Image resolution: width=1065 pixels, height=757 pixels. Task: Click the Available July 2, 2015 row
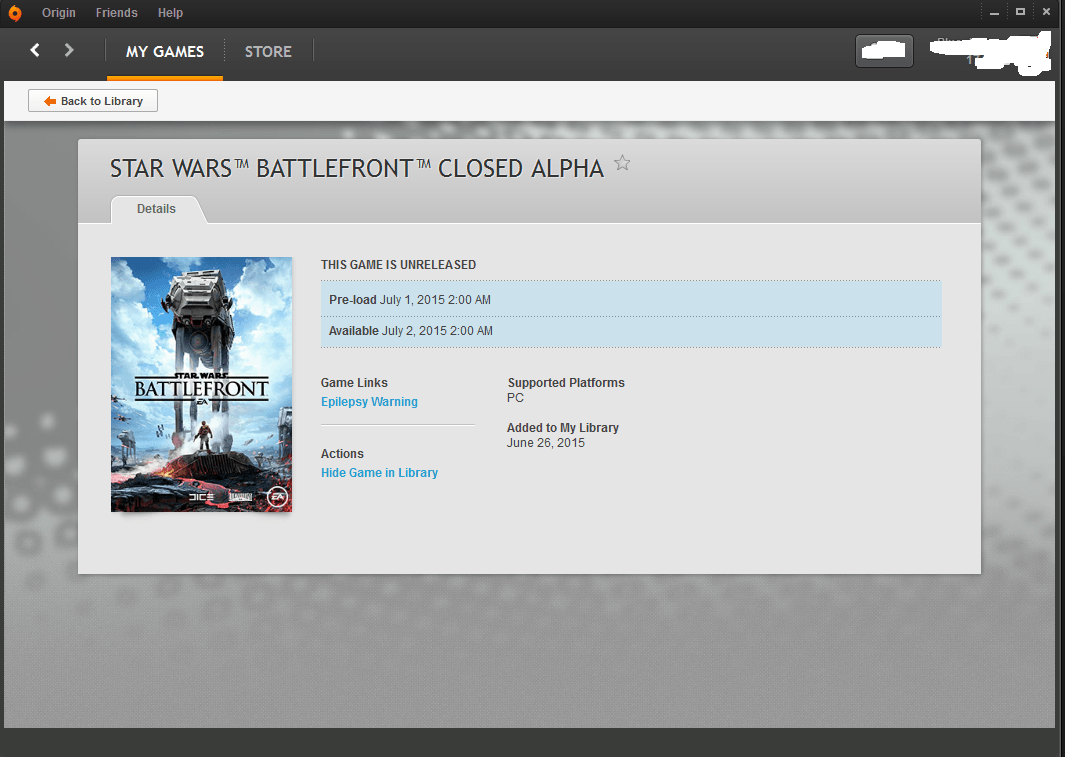click(x=631, y=331)
